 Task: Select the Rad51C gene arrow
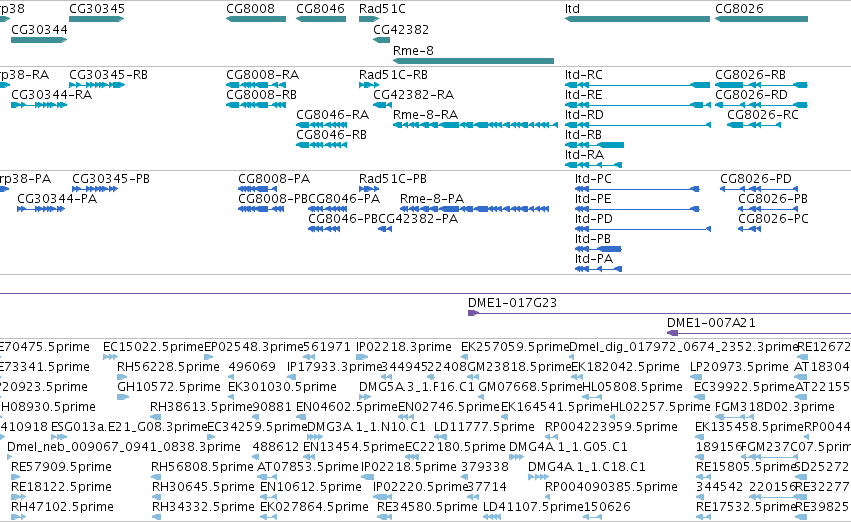(x=369, y=20)
